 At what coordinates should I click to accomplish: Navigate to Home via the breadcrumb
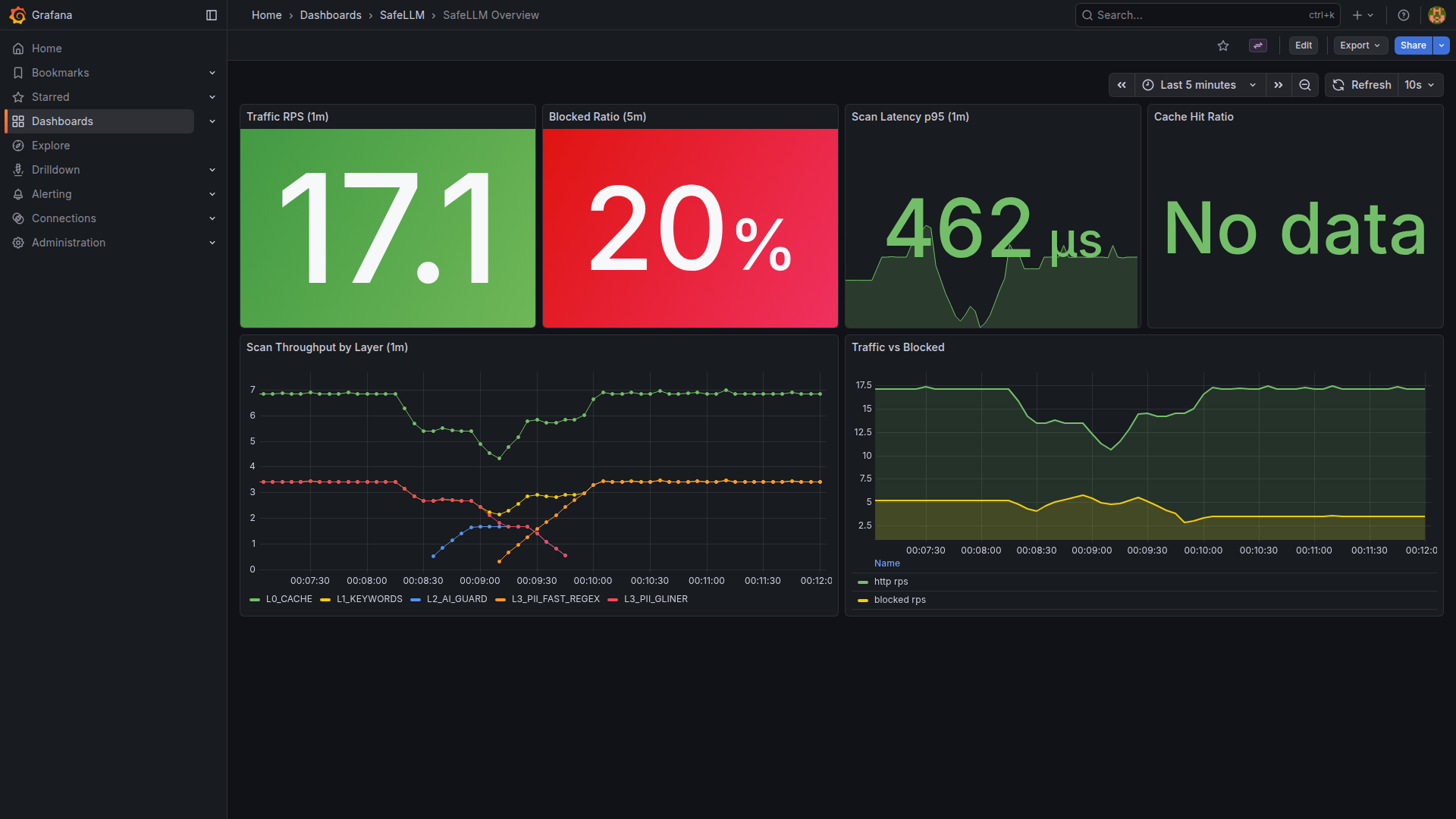(x=266, y=14)
